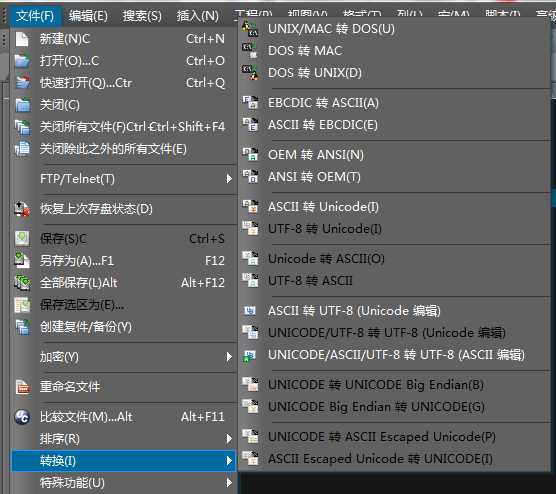Screen dimensions: 556x494
Task: Select ASCII Escaped Unicode 转 UNICODE(I)
Action: pyautogui.click(x=395, y=459)
